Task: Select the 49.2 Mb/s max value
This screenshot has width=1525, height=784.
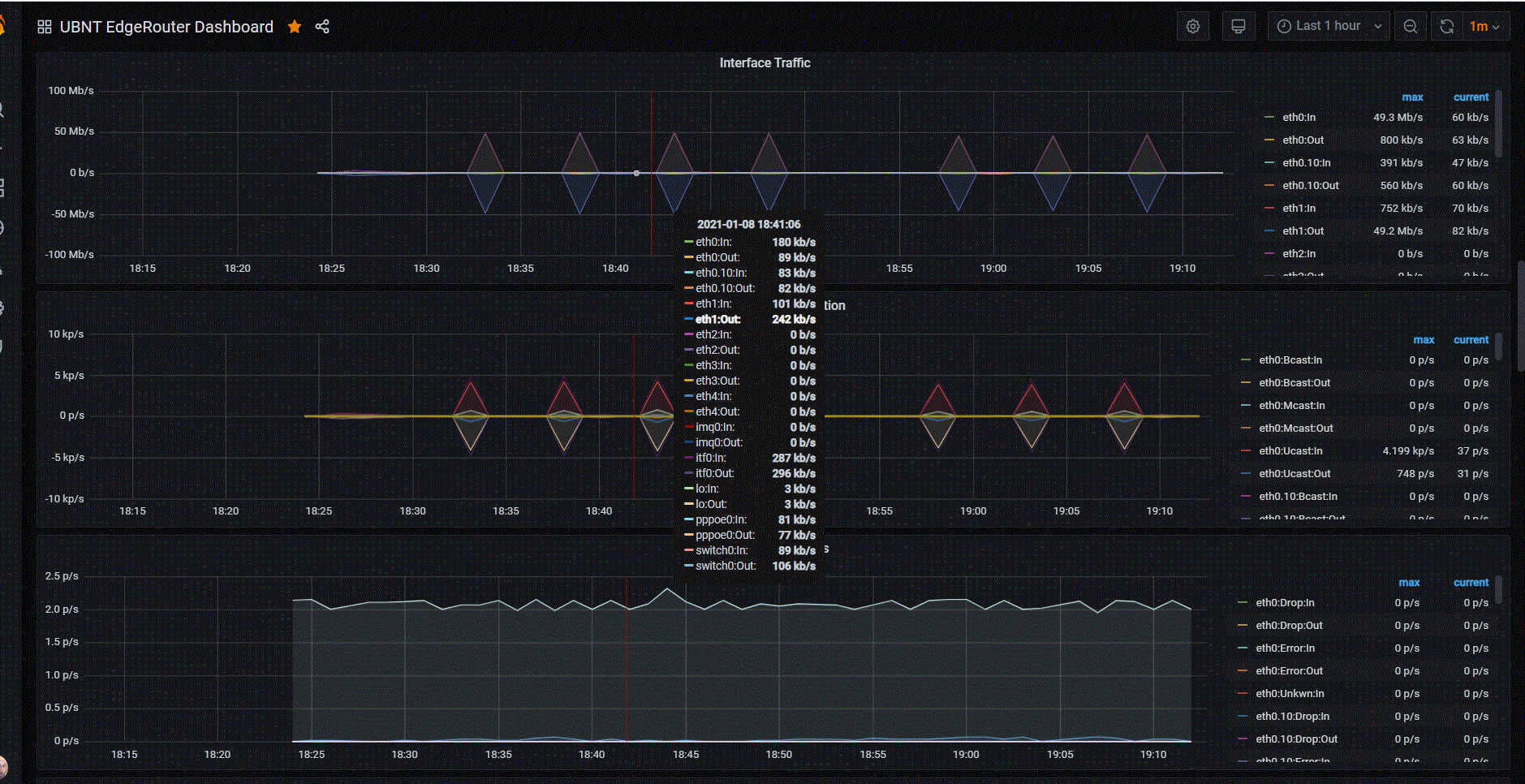Action: pyautogui.click(x=1398, y=230)
